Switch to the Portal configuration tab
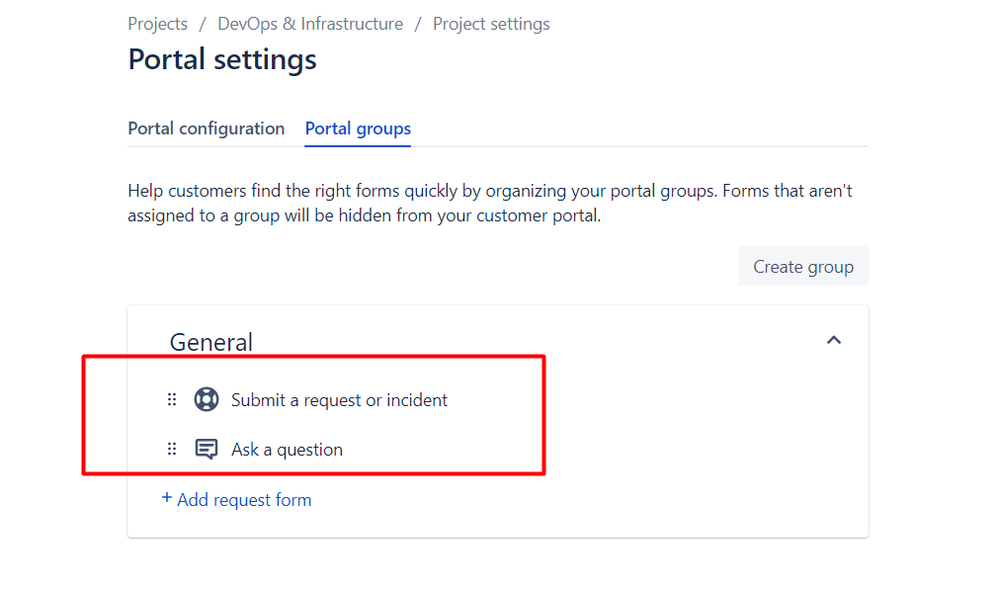This screenshot has width=999, height=590. click(x=206, y=129)
